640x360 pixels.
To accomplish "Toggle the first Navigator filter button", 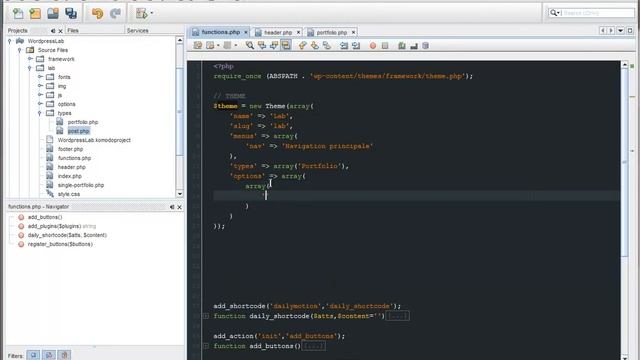I will click(x=33, y=355).
